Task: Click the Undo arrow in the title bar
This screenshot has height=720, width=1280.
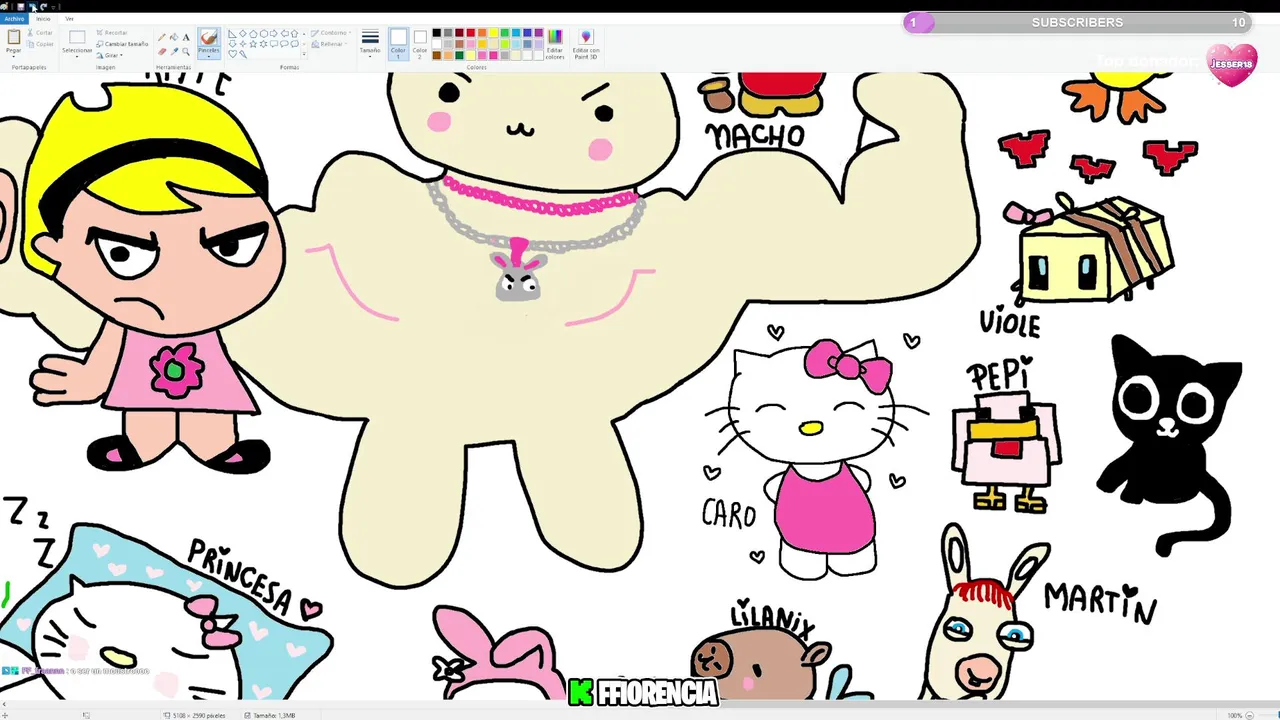Action: click(32, 7)
